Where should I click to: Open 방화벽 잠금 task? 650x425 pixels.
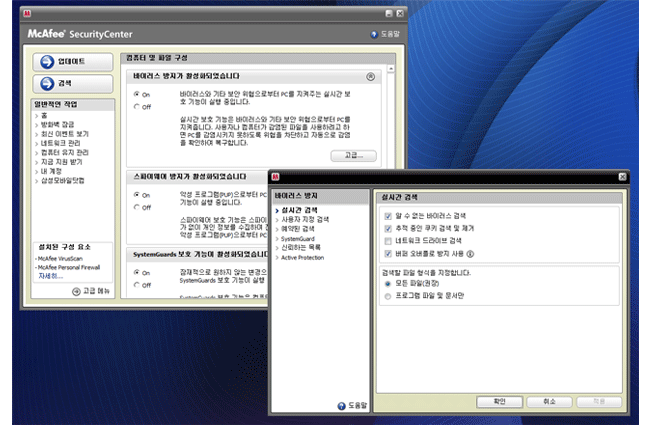[x=57, y=124]
